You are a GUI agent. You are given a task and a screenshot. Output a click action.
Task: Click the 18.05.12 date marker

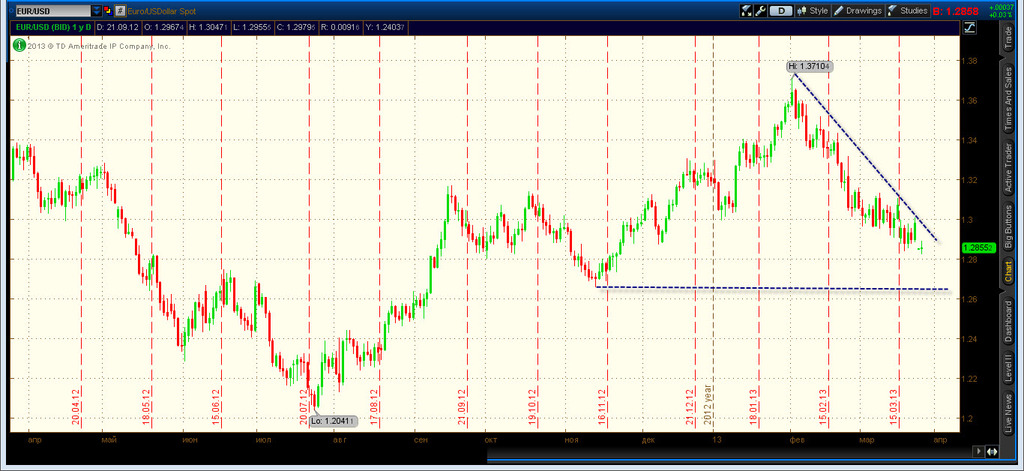click(x=146, y=408)
